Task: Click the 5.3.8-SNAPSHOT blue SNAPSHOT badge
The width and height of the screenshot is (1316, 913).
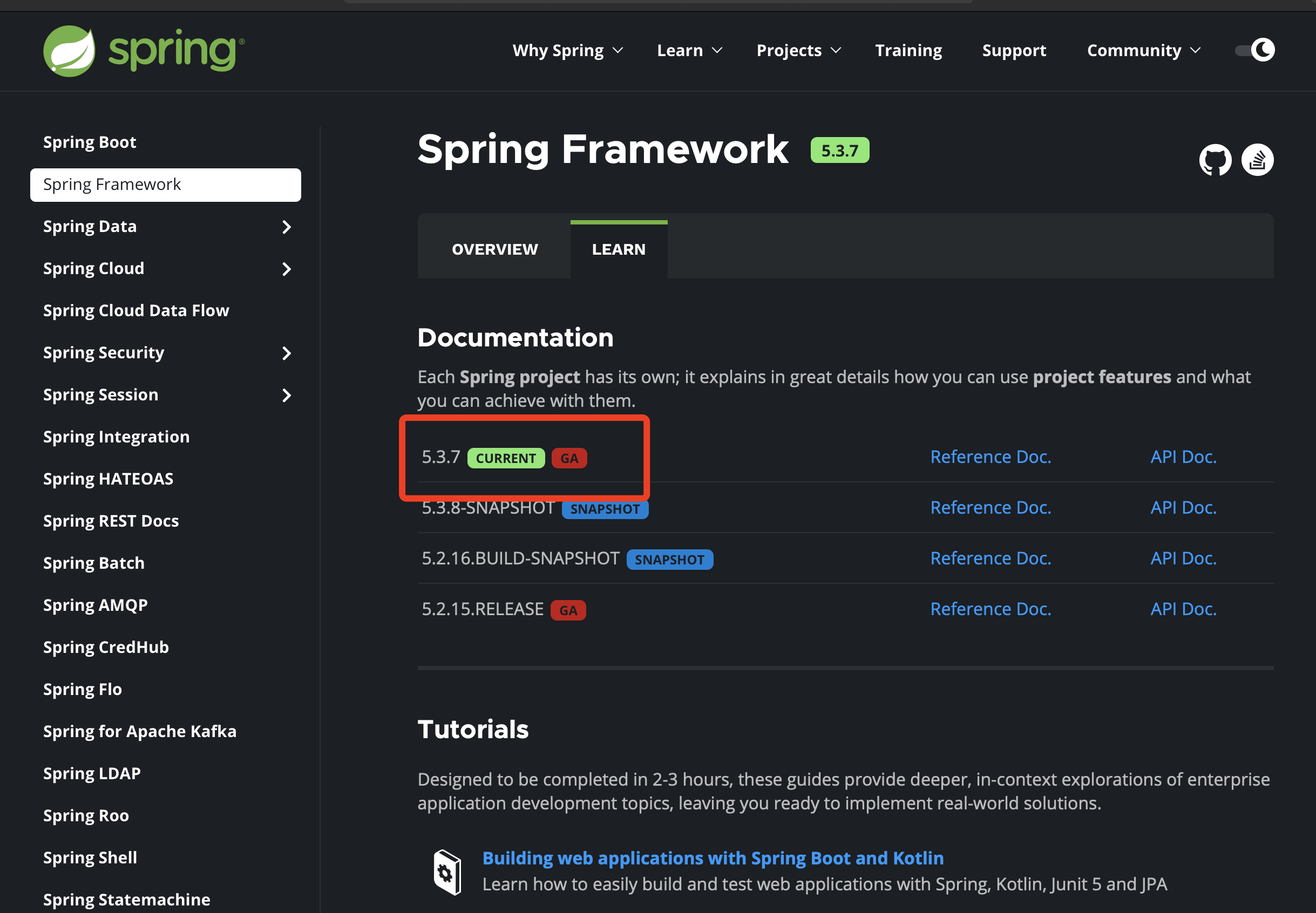Action: tap(605, 509)
